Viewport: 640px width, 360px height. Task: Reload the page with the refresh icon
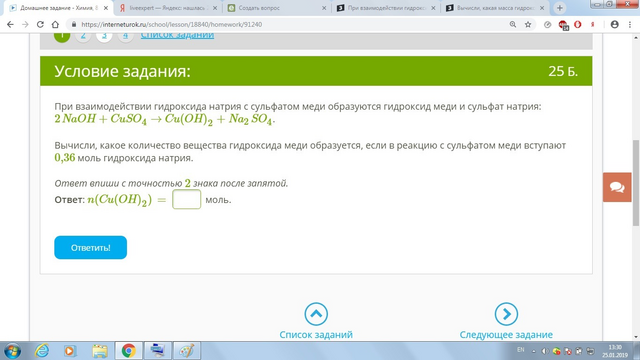click(x=40, y=24)
